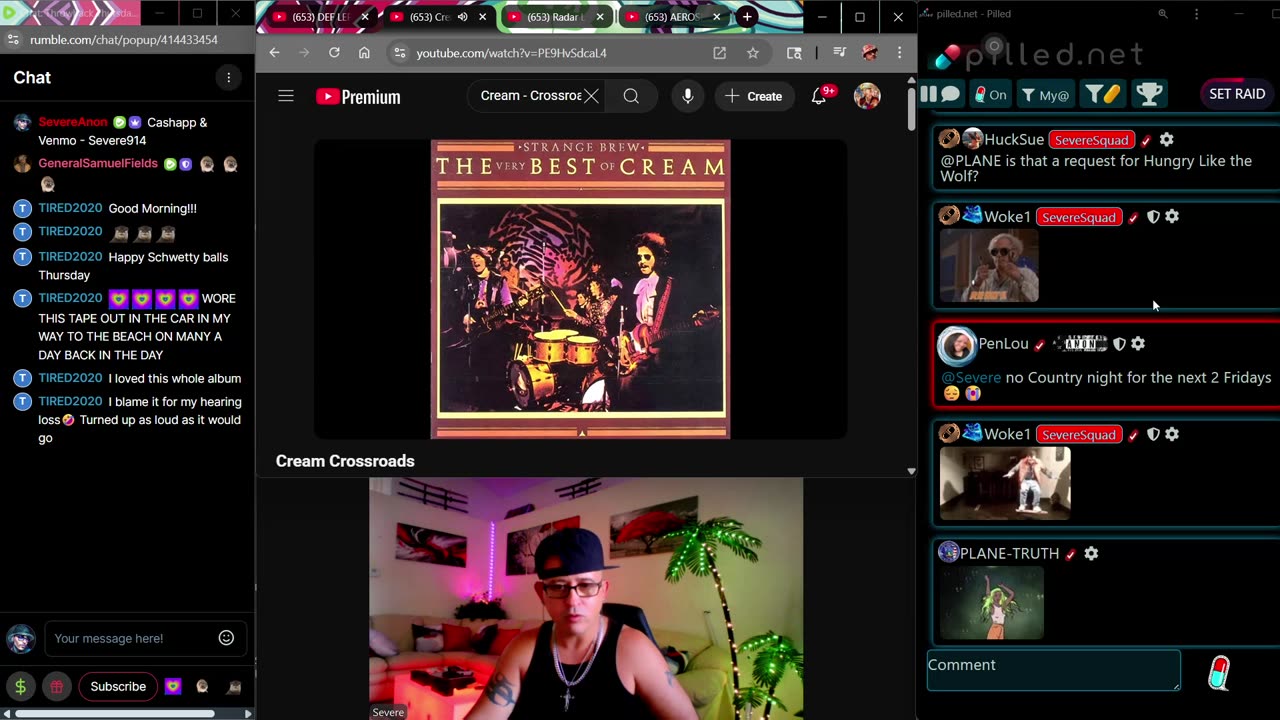
Task: View site information icon beside the YouTube URL
Action: [399, 53]
